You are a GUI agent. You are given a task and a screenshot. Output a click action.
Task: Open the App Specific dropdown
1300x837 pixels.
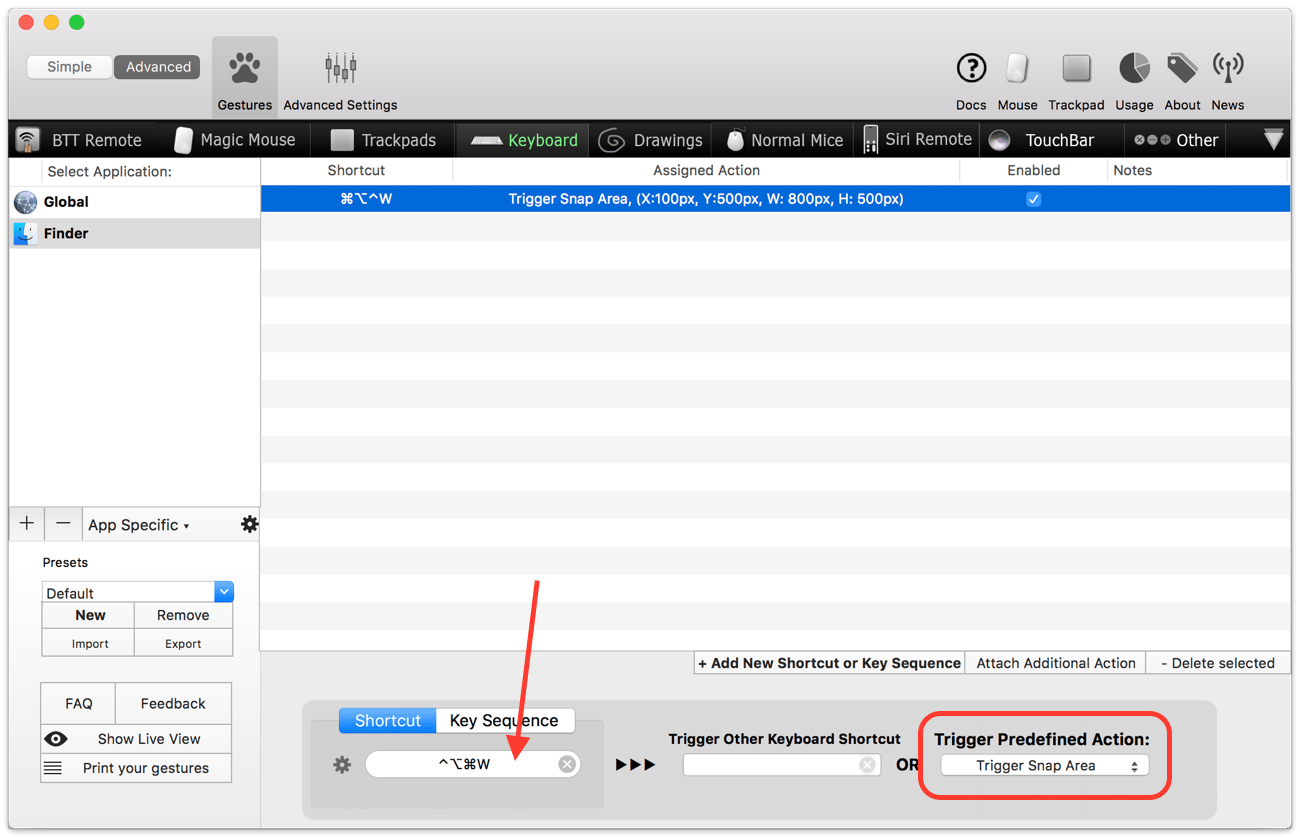138,524
